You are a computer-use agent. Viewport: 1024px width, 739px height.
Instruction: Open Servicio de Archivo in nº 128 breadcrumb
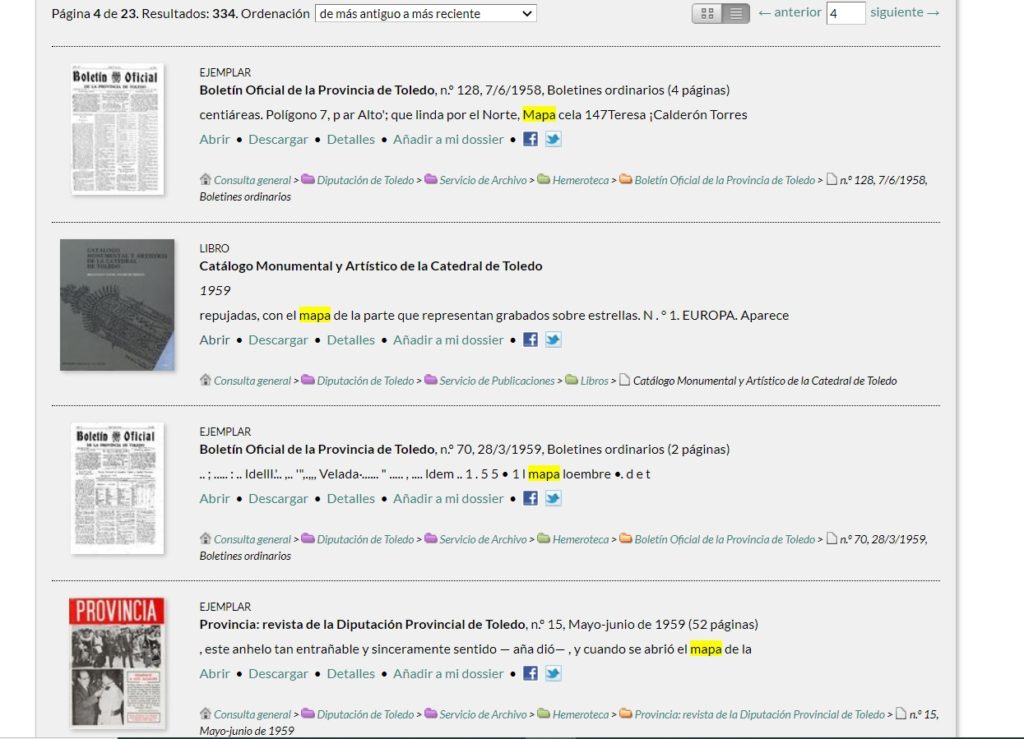tap(483, 180)
